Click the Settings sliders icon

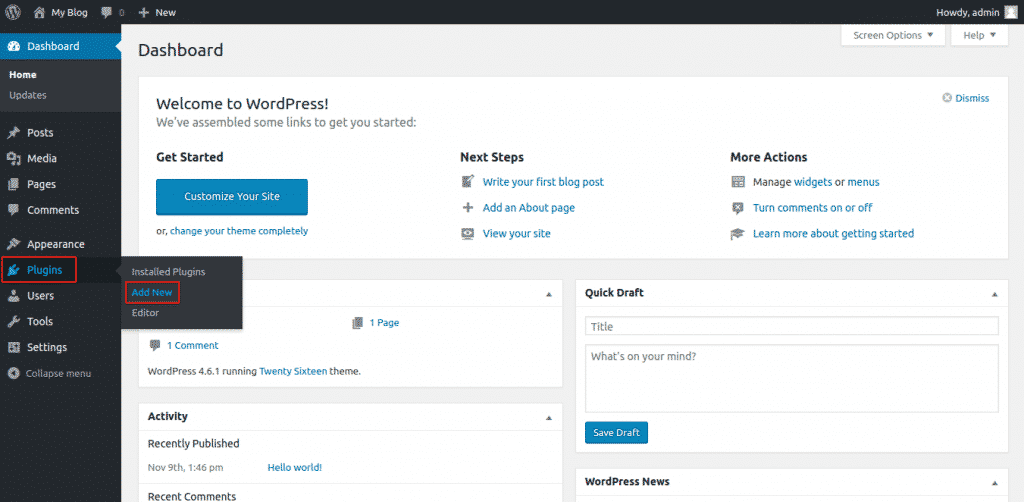click(x=14, y=348)
